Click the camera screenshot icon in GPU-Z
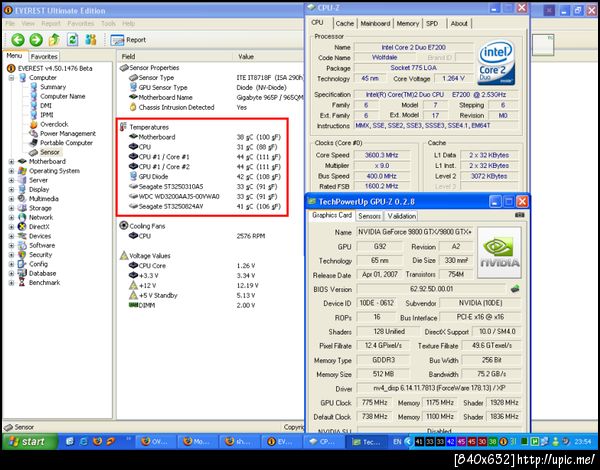Image resolution: width=600 pixels, height=470 pixels. click(519, 215)
